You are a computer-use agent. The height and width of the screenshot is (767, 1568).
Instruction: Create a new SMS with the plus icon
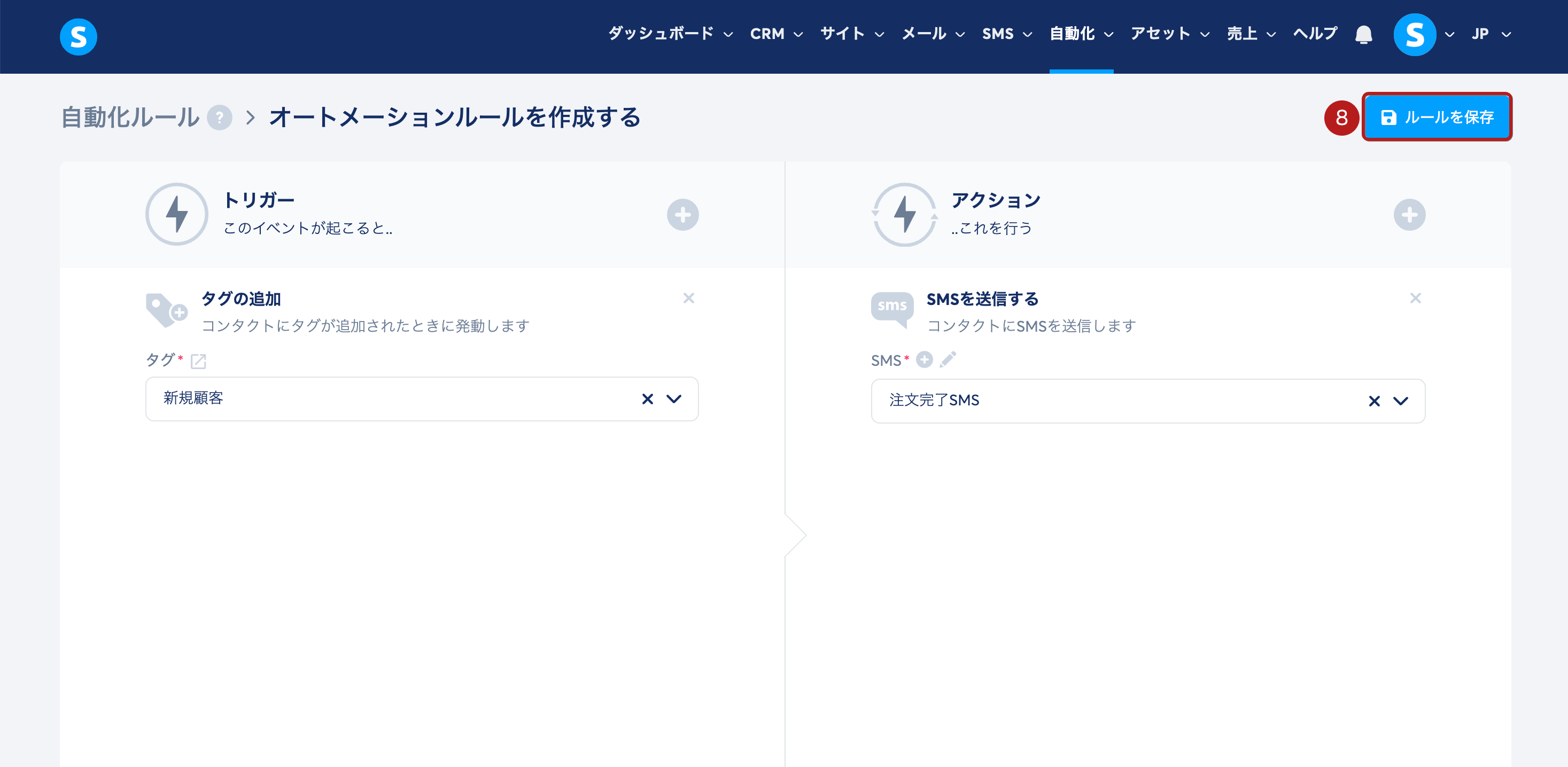click(924, 360)
